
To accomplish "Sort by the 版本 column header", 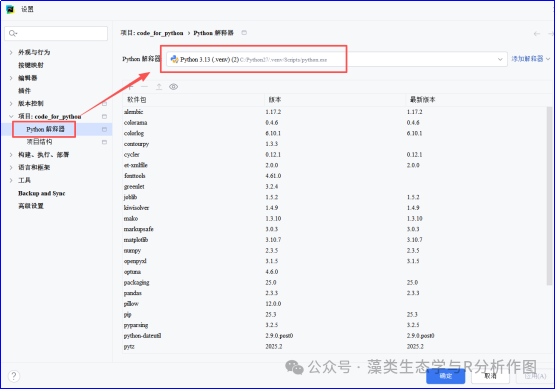I will click(334, 100).
